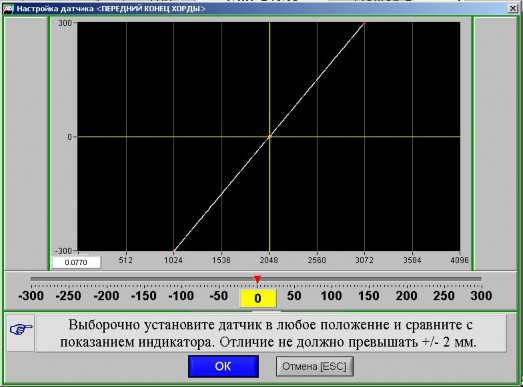
Task: Click the -250 scale label
Action: click(68, 296)
